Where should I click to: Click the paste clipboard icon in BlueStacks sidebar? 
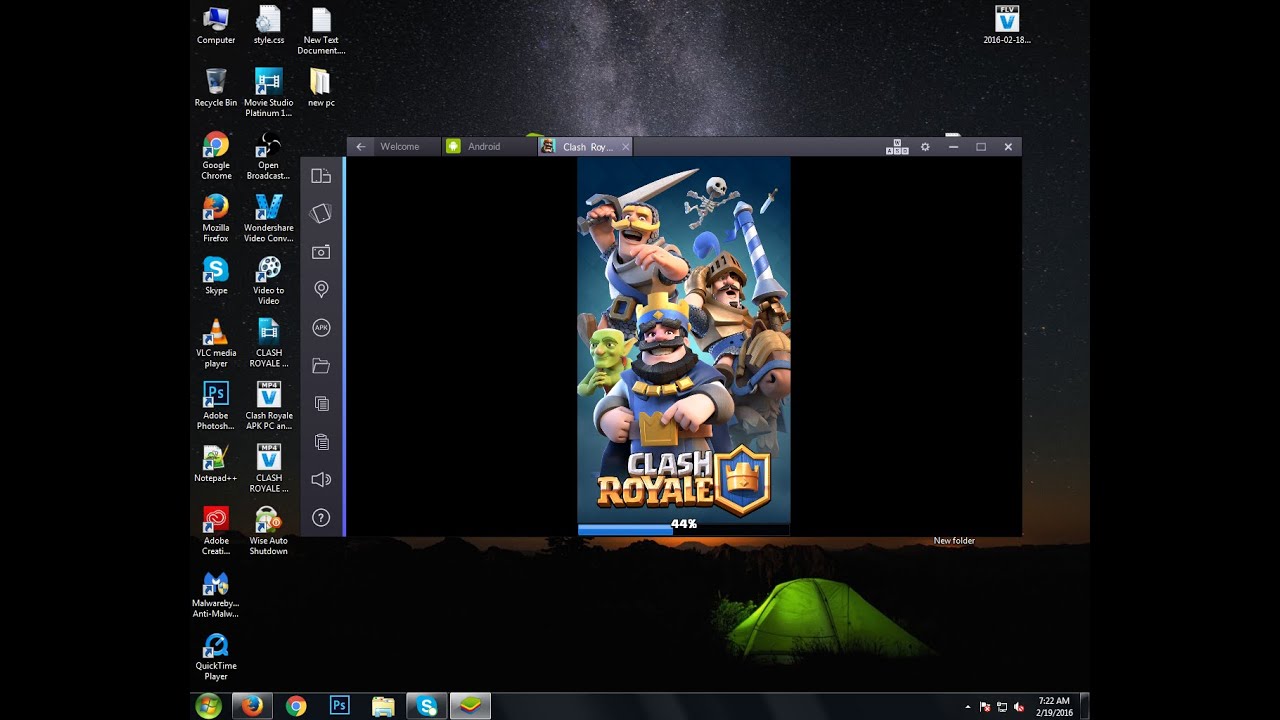(321, 441)
